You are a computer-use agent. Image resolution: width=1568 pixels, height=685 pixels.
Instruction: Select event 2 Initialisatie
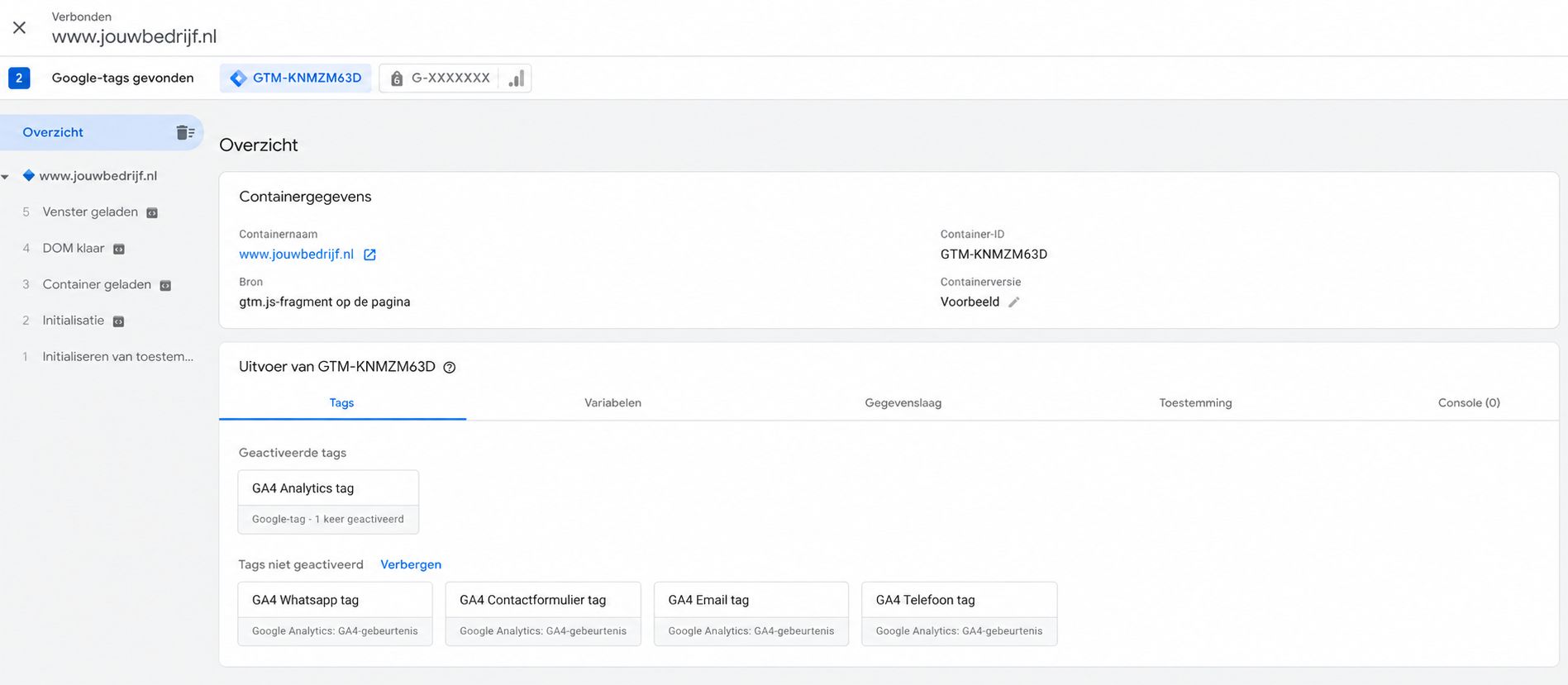73,321
